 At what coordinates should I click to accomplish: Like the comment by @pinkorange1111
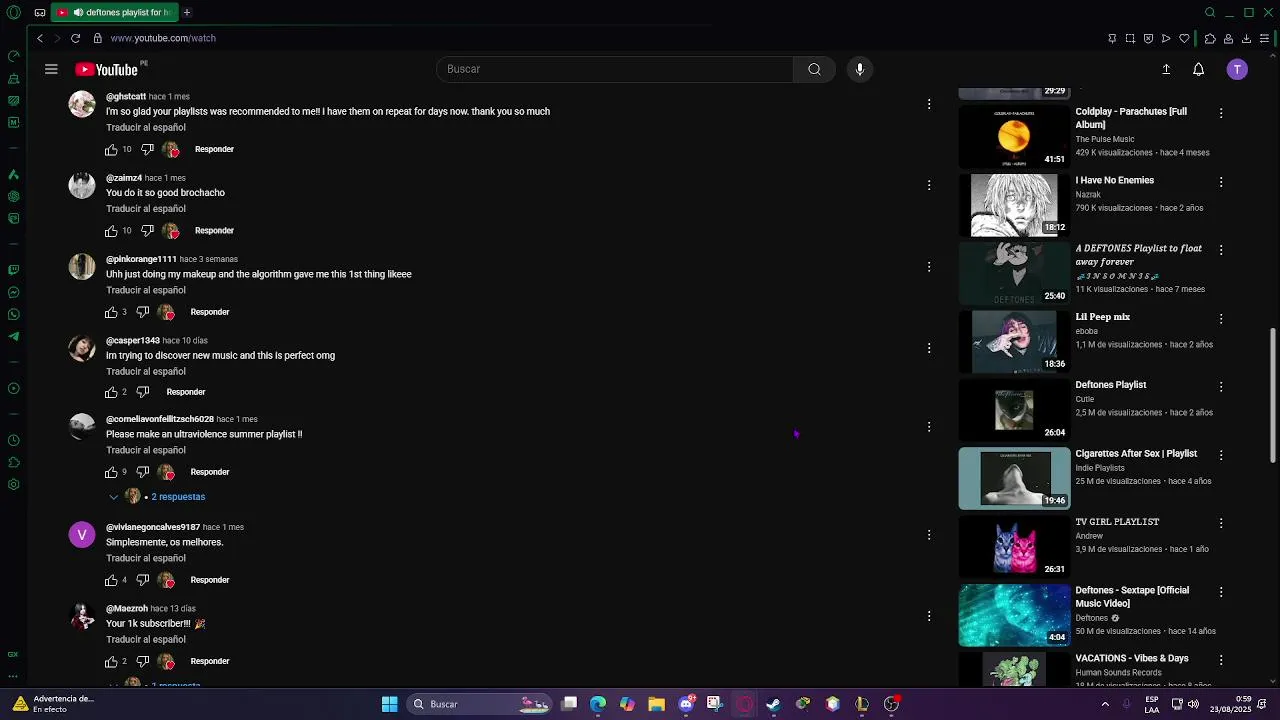(x=111, y=312)
